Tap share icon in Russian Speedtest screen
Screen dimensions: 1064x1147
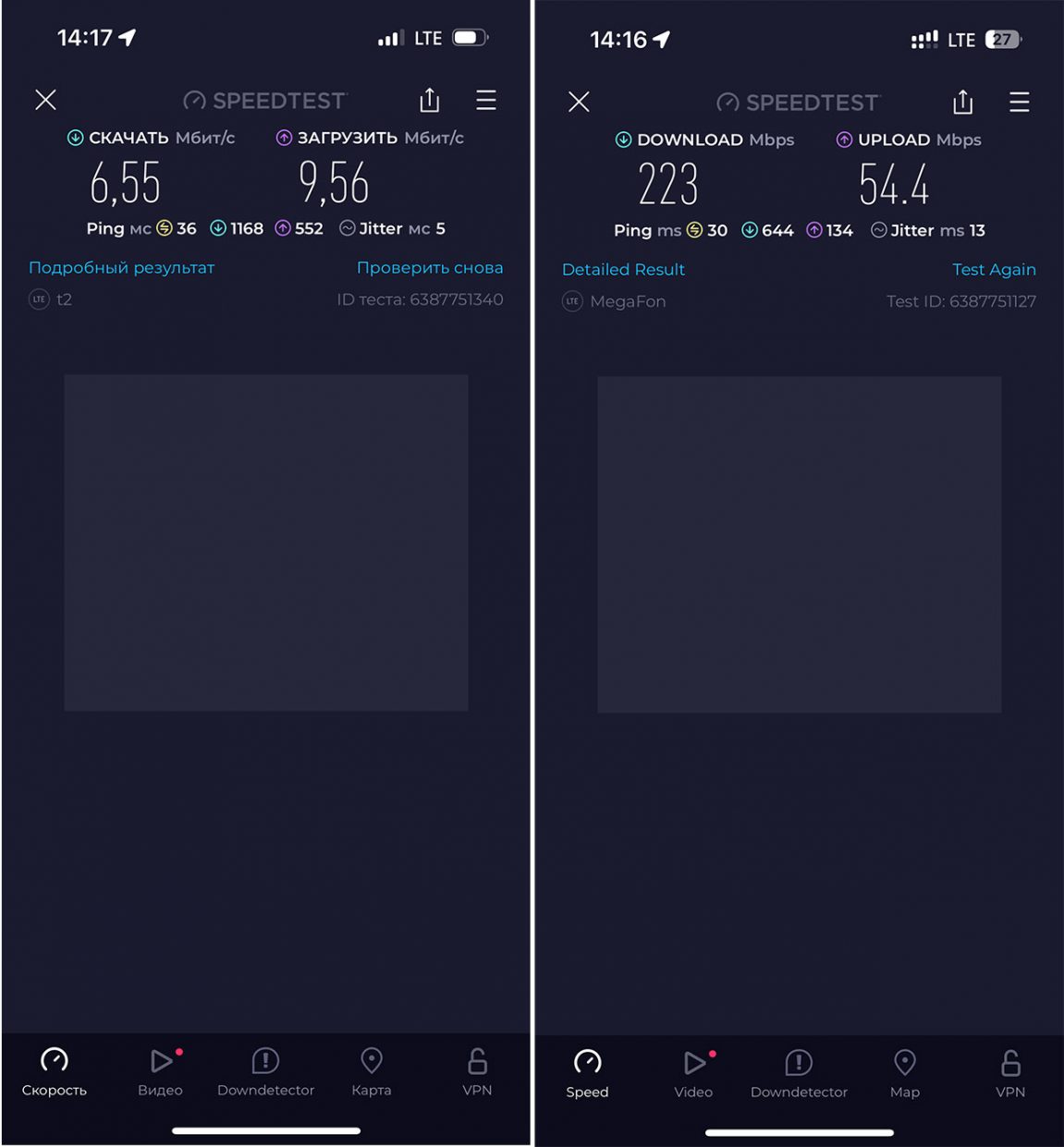430,100
